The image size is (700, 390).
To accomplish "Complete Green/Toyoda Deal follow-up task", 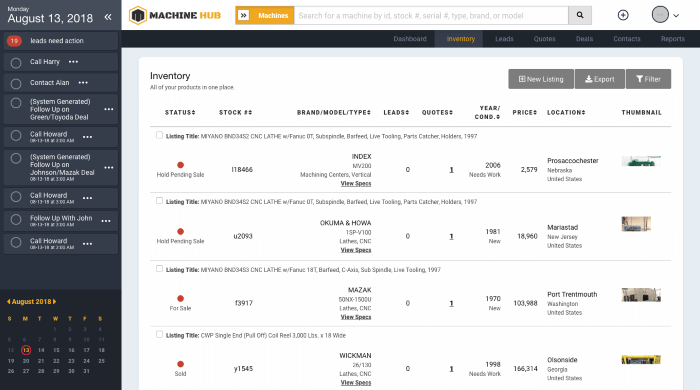I will 16,103.
